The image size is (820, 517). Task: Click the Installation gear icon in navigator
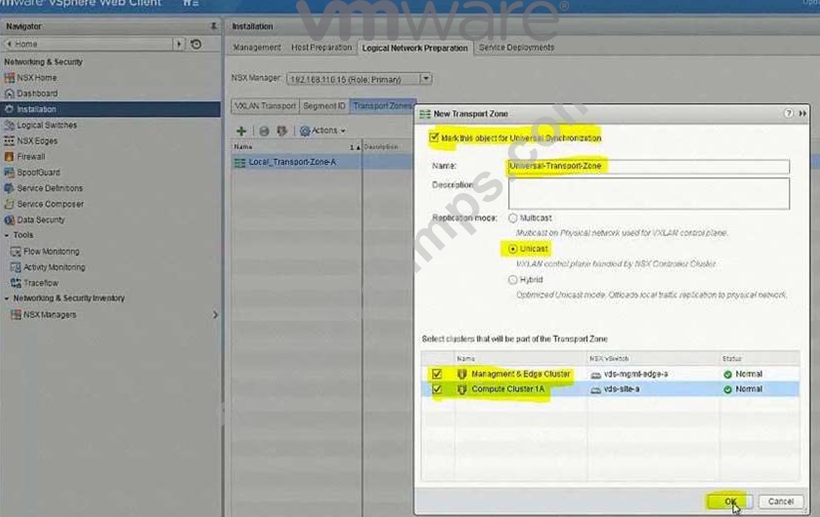[x=9, y=109]
